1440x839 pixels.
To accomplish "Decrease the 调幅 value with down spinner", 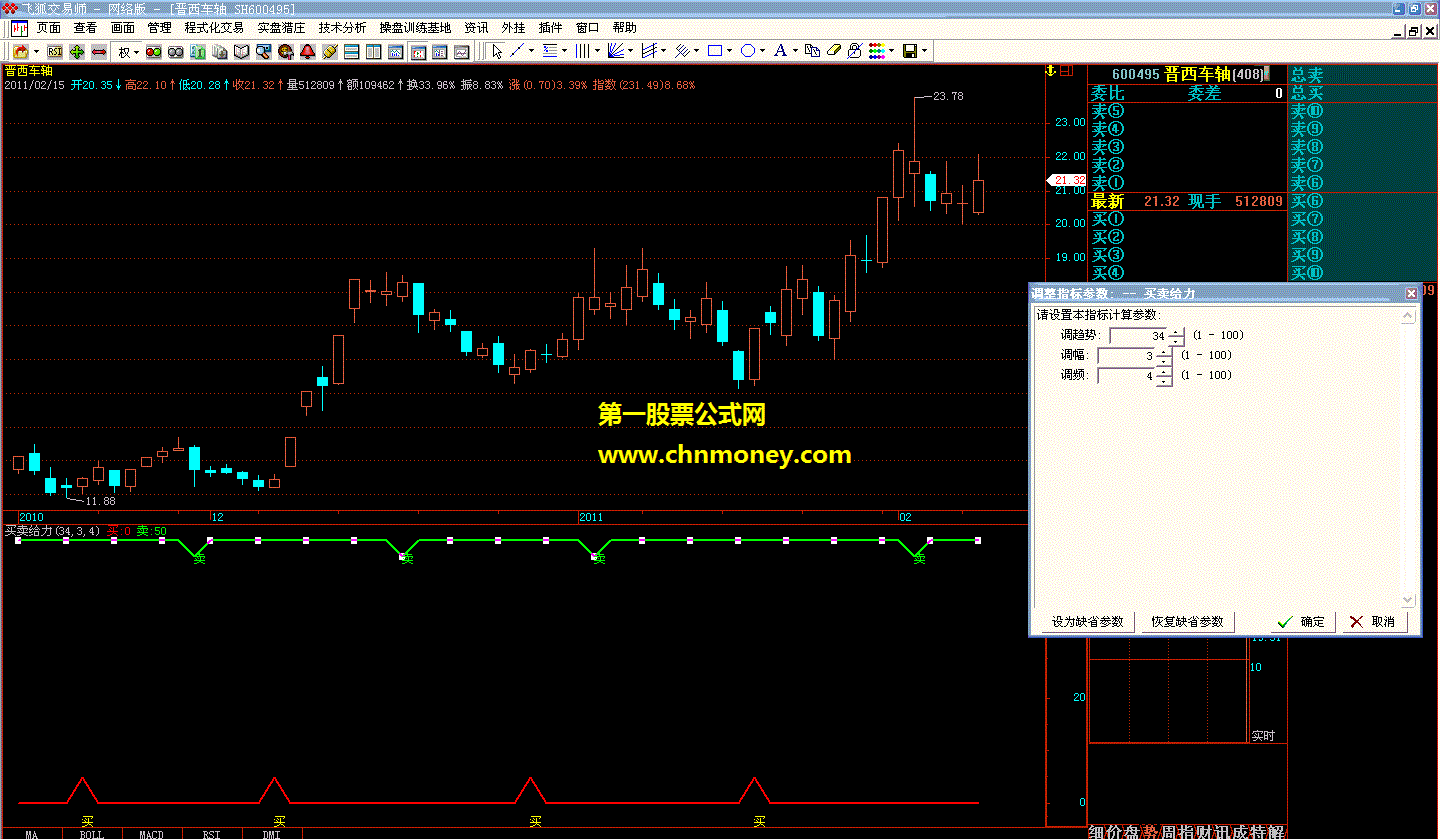I will pos(1164,360).
